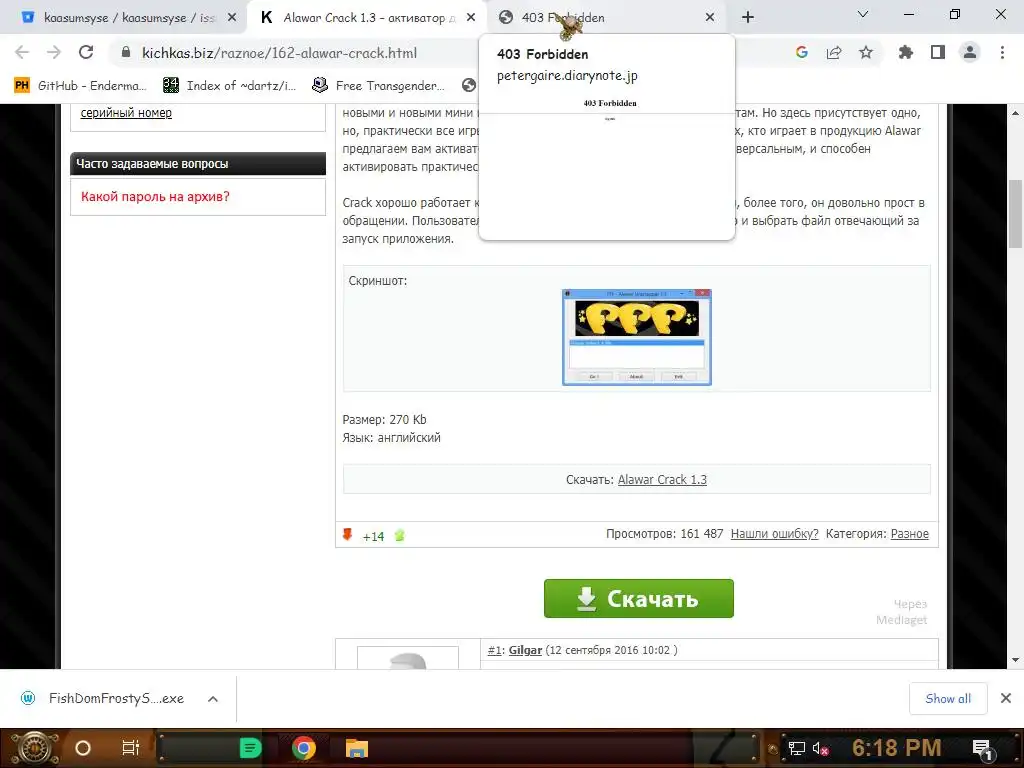The width and height of the screenshot is (1024, 768).
Task: Open the Разное category link
Action: (x=910, y=534)
